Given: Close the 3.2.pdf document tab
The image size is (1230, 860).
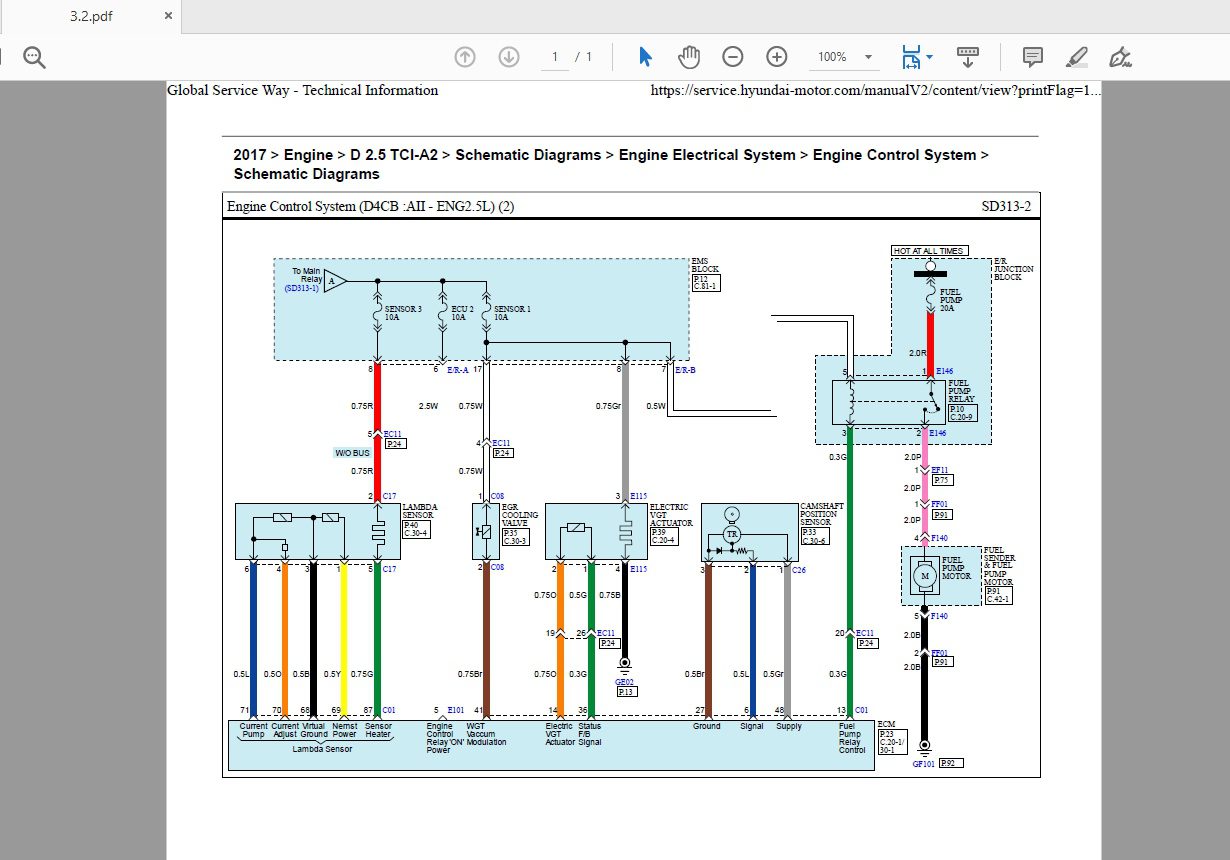Looking at the screenshot, I should click(168, 16).
